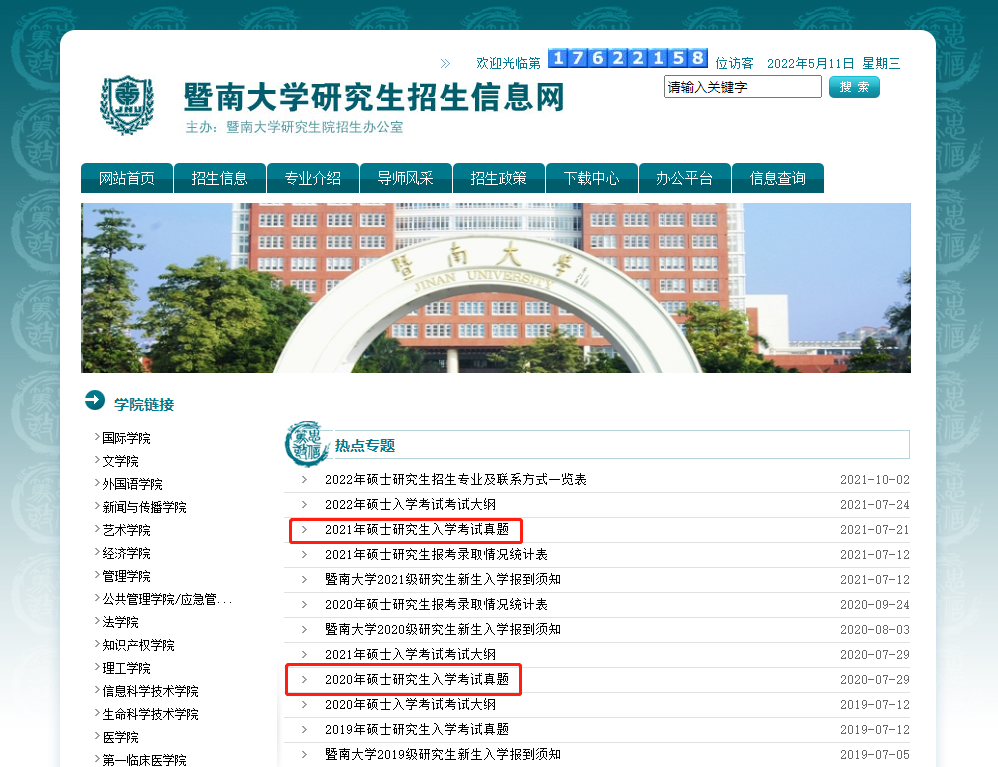Focus the 请输入关键字 search field
998x767 pixels.
tap(743, 87)
